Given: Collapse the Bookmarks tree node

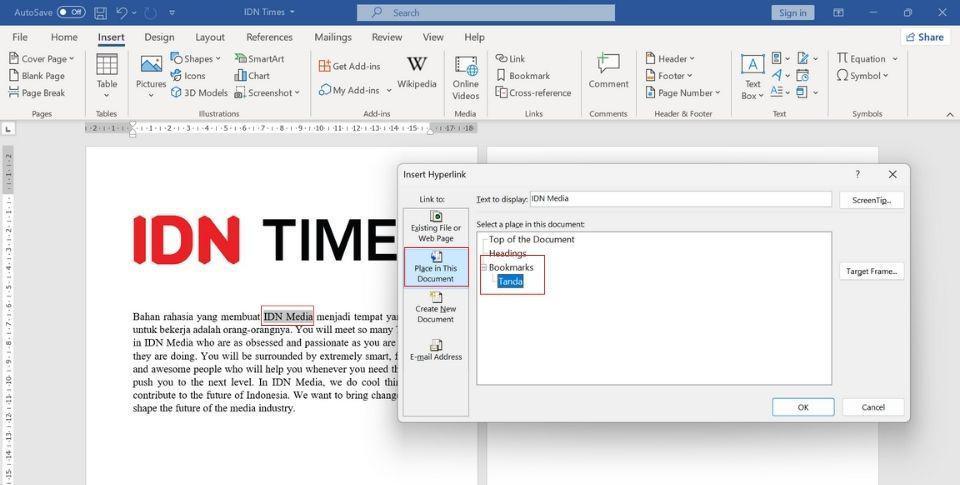Looking at the screenshot, I should pos(483,268).
